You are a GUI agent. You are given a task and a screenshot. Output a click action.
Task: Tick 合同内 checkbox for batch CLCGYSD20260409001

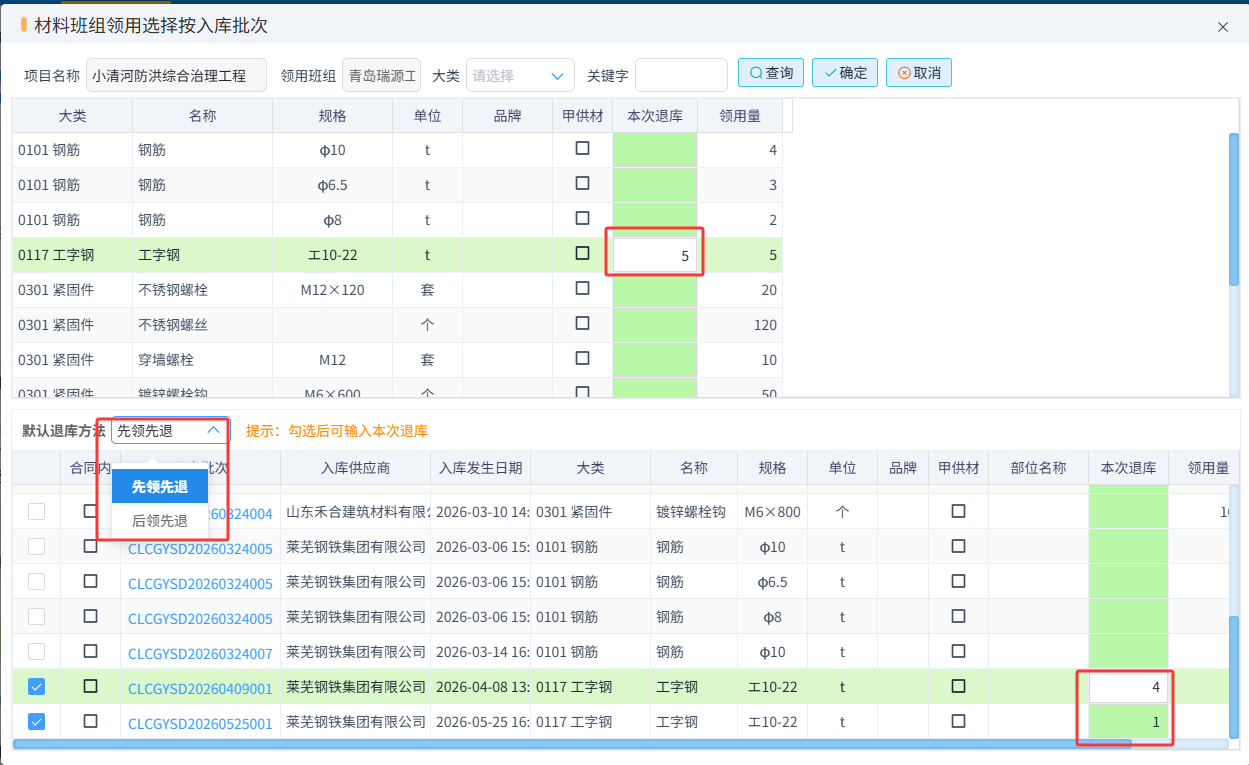click(x=90, y=687)
